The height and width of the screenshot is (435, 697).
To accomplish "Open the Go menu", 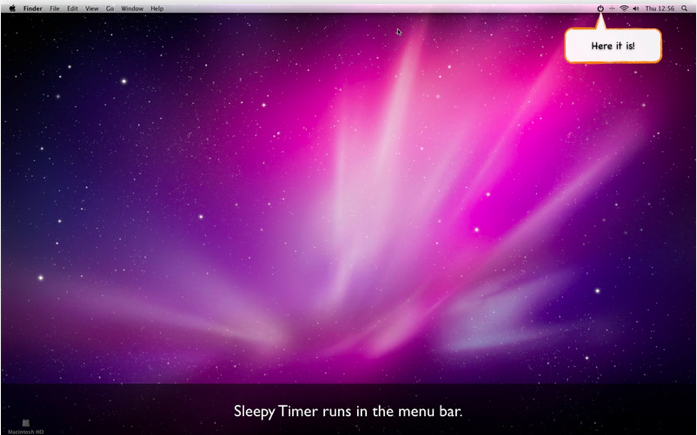I will 110,8.
